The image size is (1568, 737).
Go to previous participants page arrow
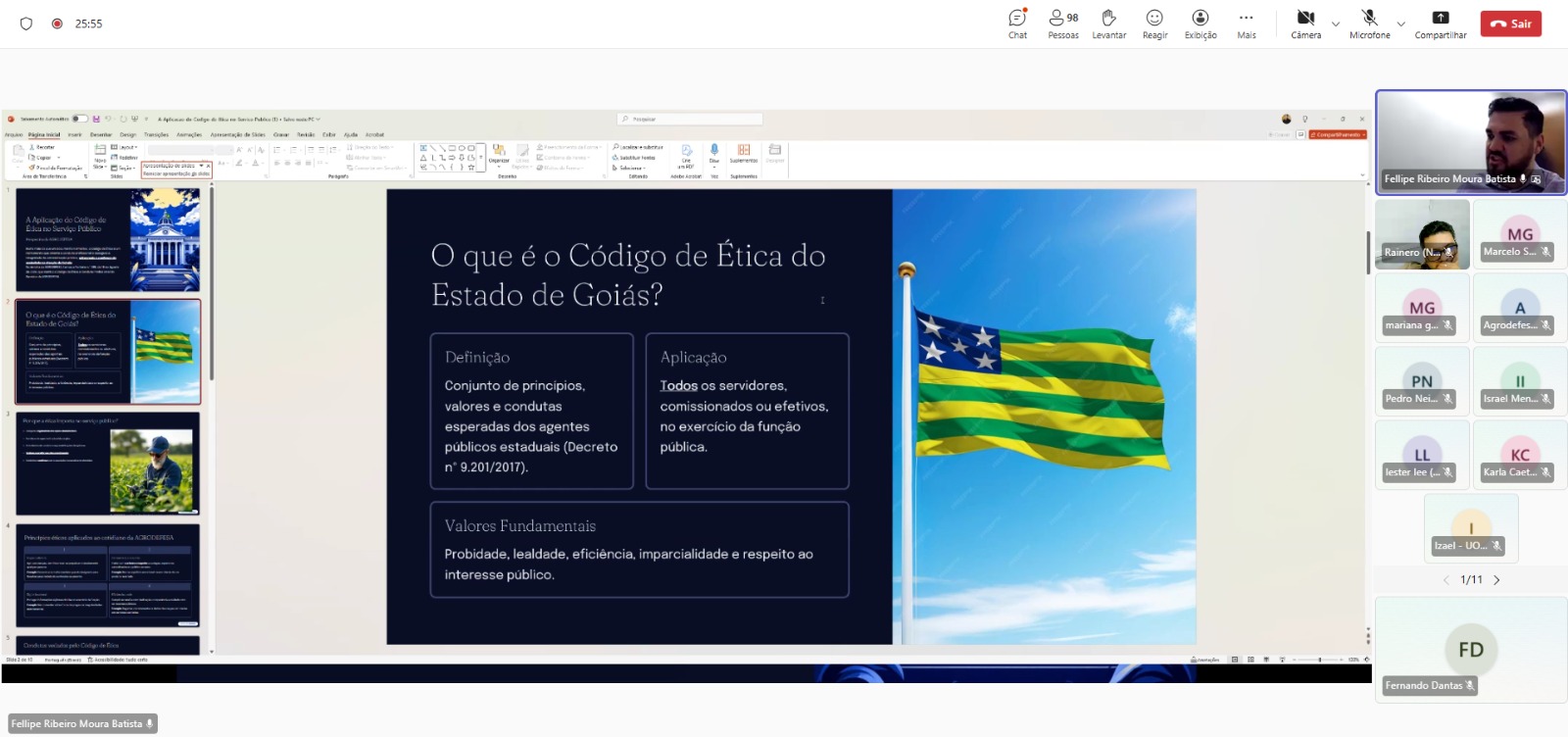(1445, 580)
